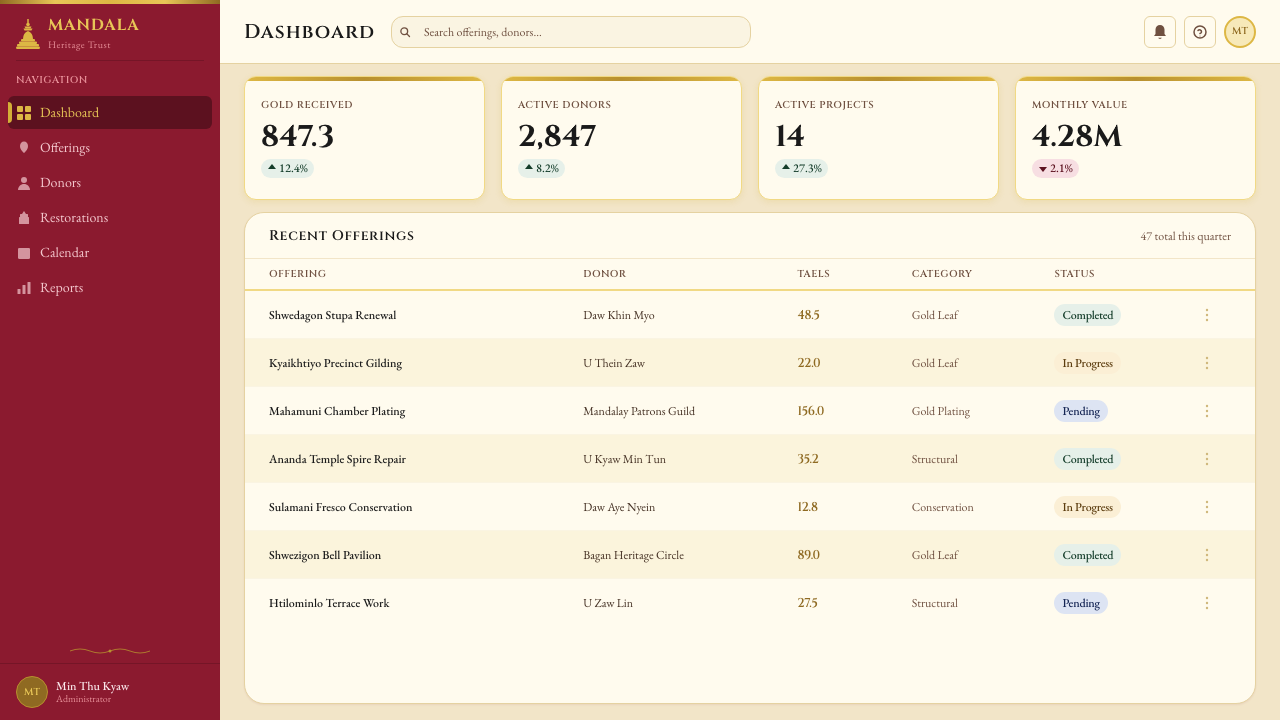Sort by the Taels column header

point(813,274)
